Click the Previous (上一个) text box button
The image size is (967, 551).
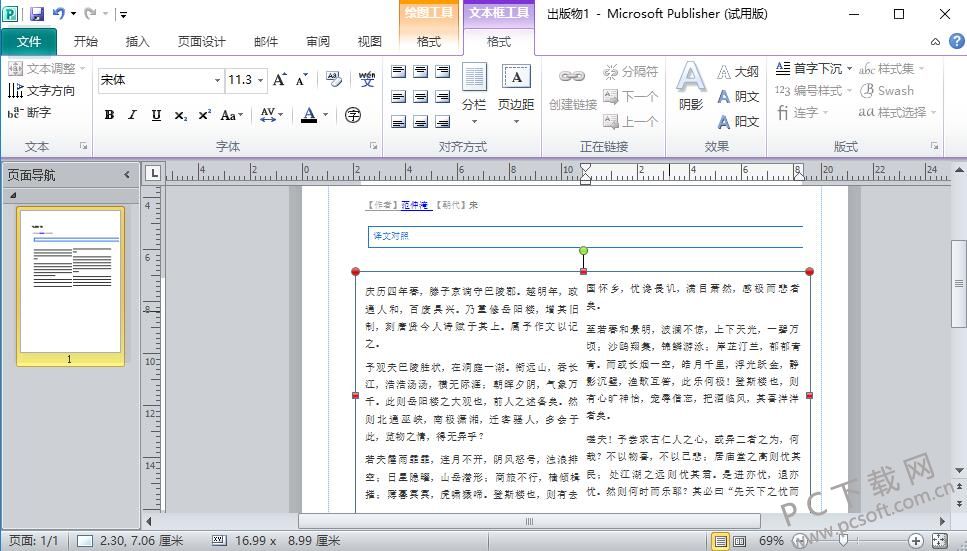pos(630,121)
